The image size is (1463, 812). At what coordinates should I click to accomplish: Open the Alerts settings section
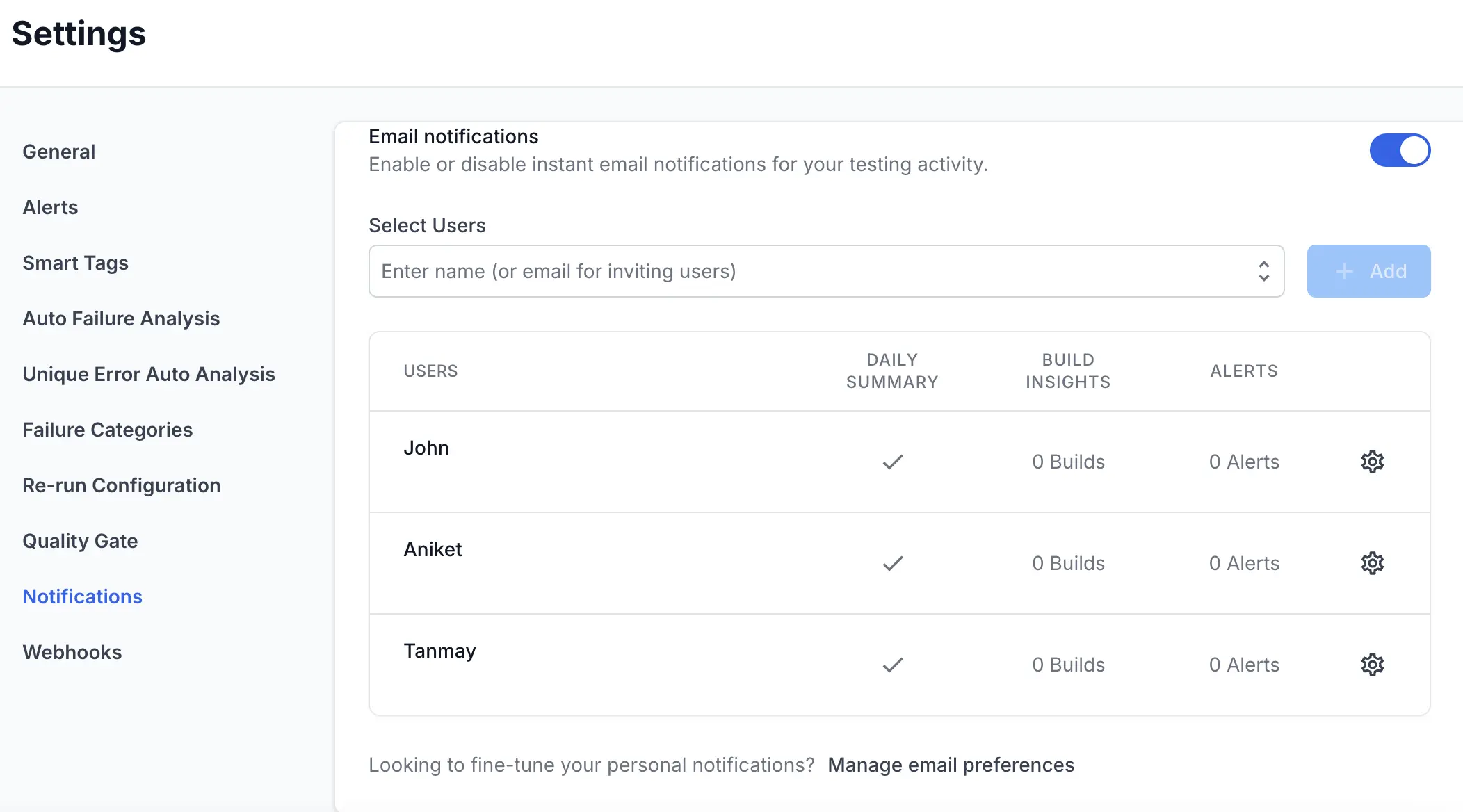[50, 207]
